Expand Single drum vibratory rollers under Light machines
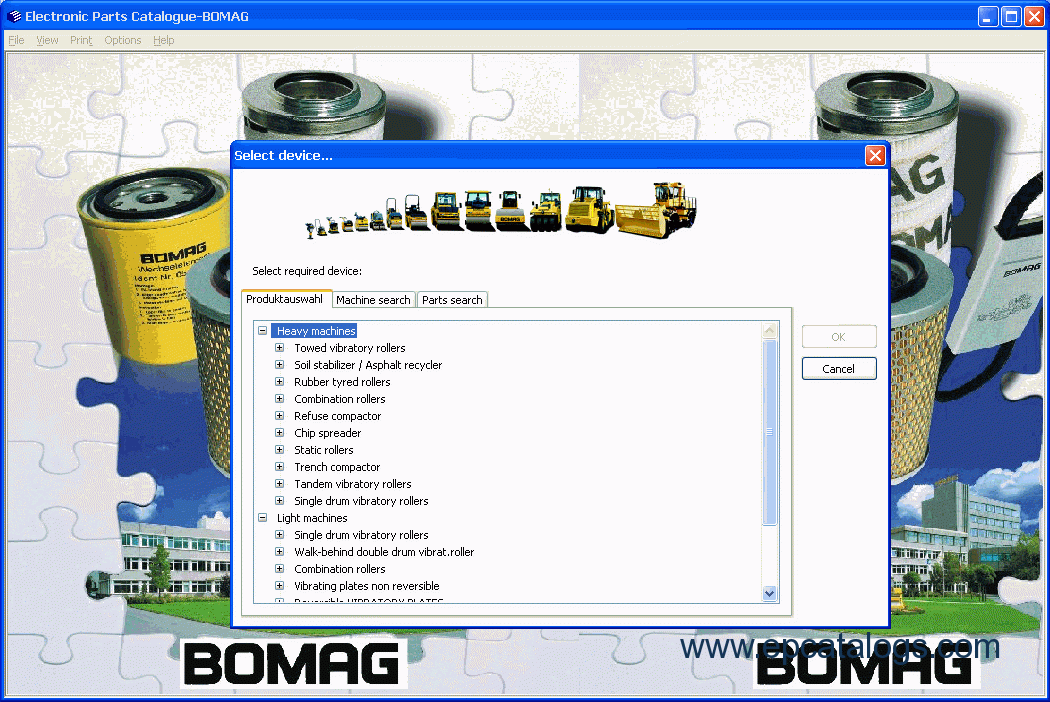The height and width of the screenshot is (702, 1050). point(280,535)
